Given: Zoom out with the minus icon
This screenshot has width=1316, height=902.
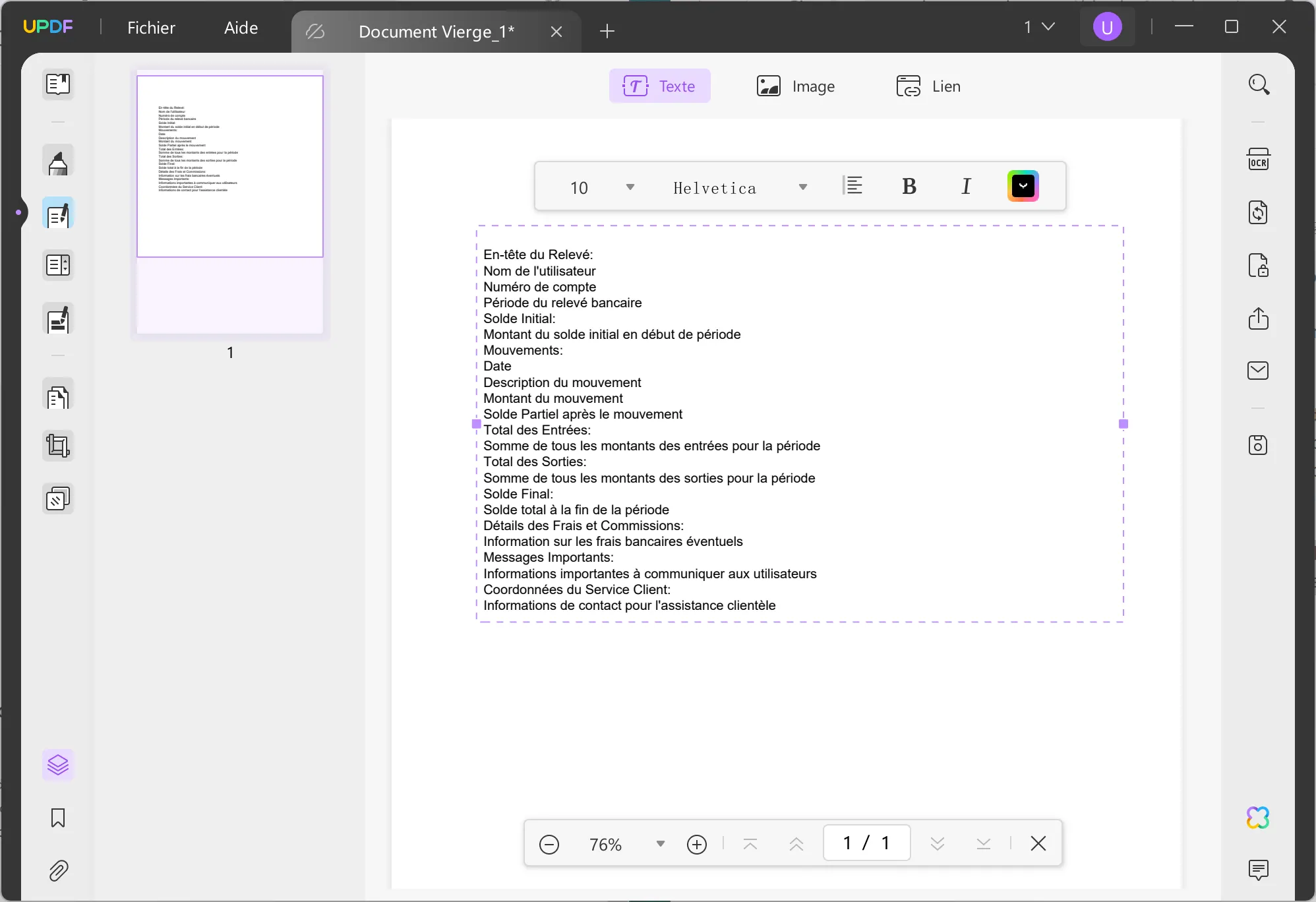Looking at the screenshot, I should pyautogui.click(x=549, y=844).
